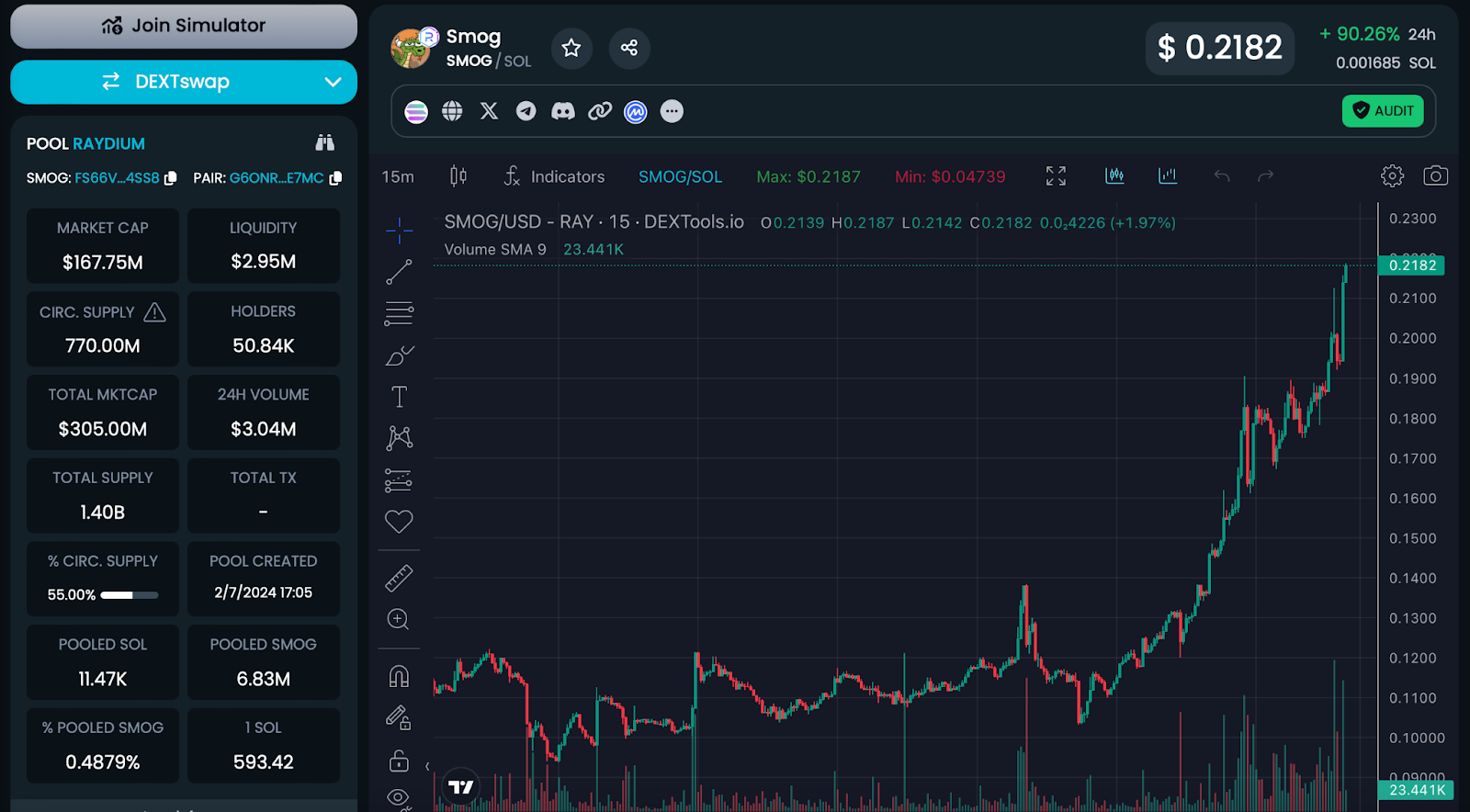Image resolution: width=1470 pixels, height=812 pixels.
Task: Click the LIQUIDITY $2.95M card
Action: [264, 246]
